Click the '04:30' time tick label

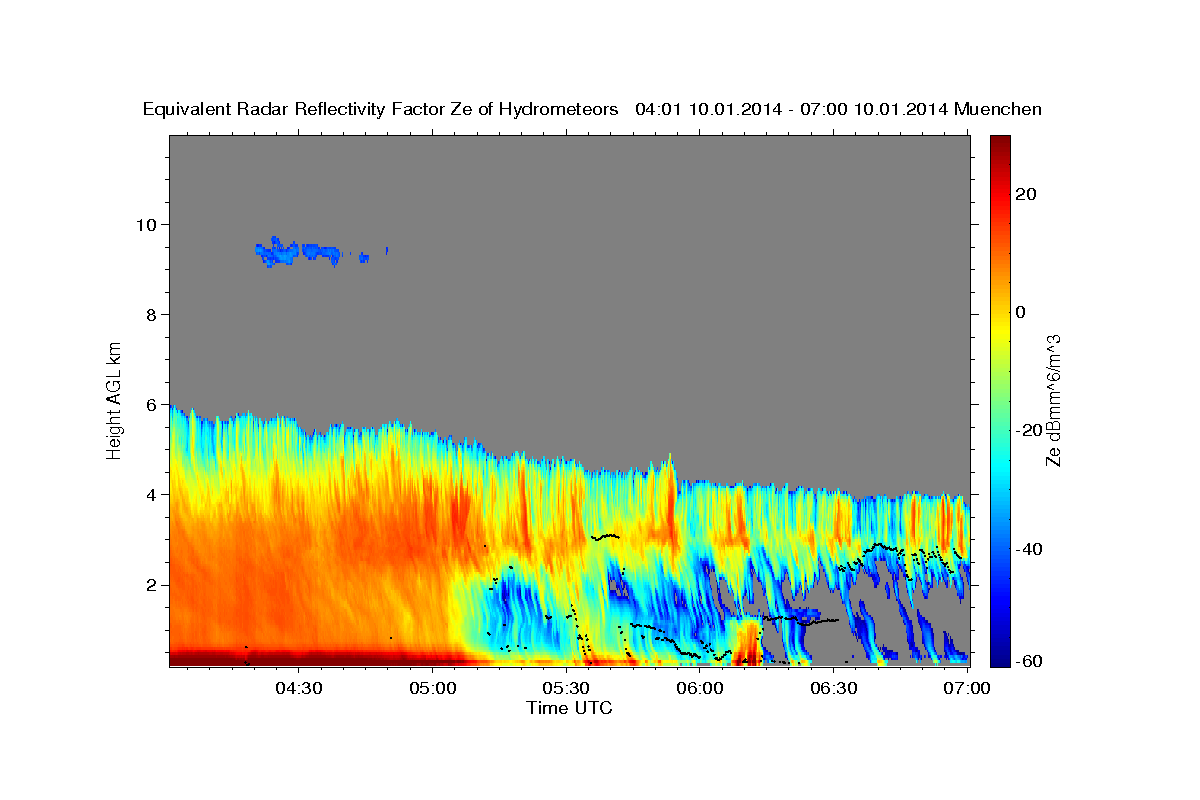point(298,688)
